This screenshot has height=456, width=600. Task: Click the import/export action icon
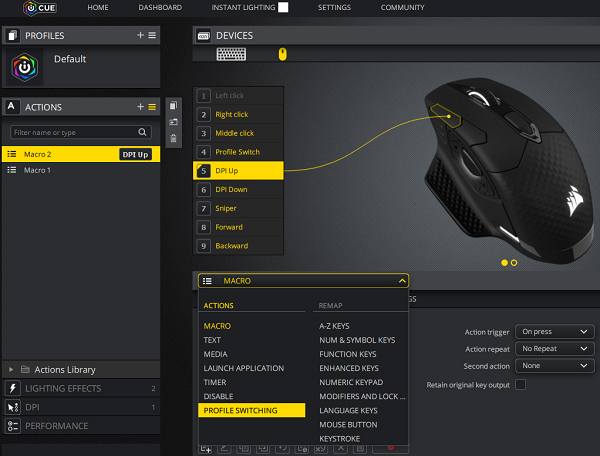[173, 122]
